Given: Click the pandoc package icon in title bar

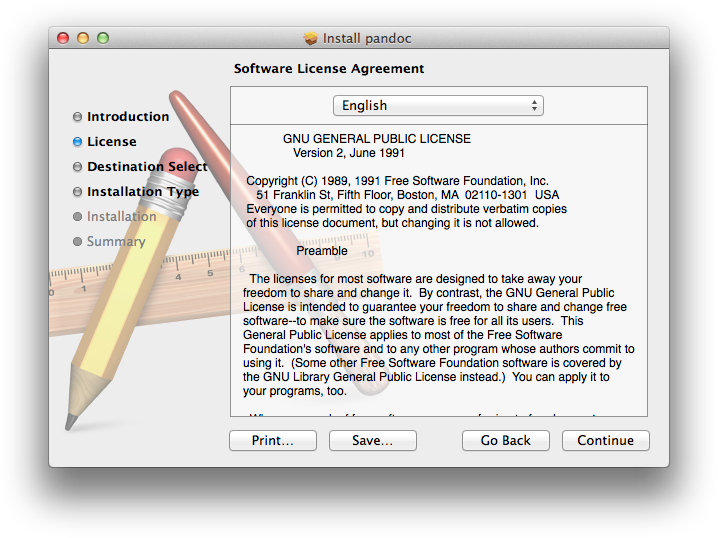Looking at the screenshot, I should [x=310, y=38].
